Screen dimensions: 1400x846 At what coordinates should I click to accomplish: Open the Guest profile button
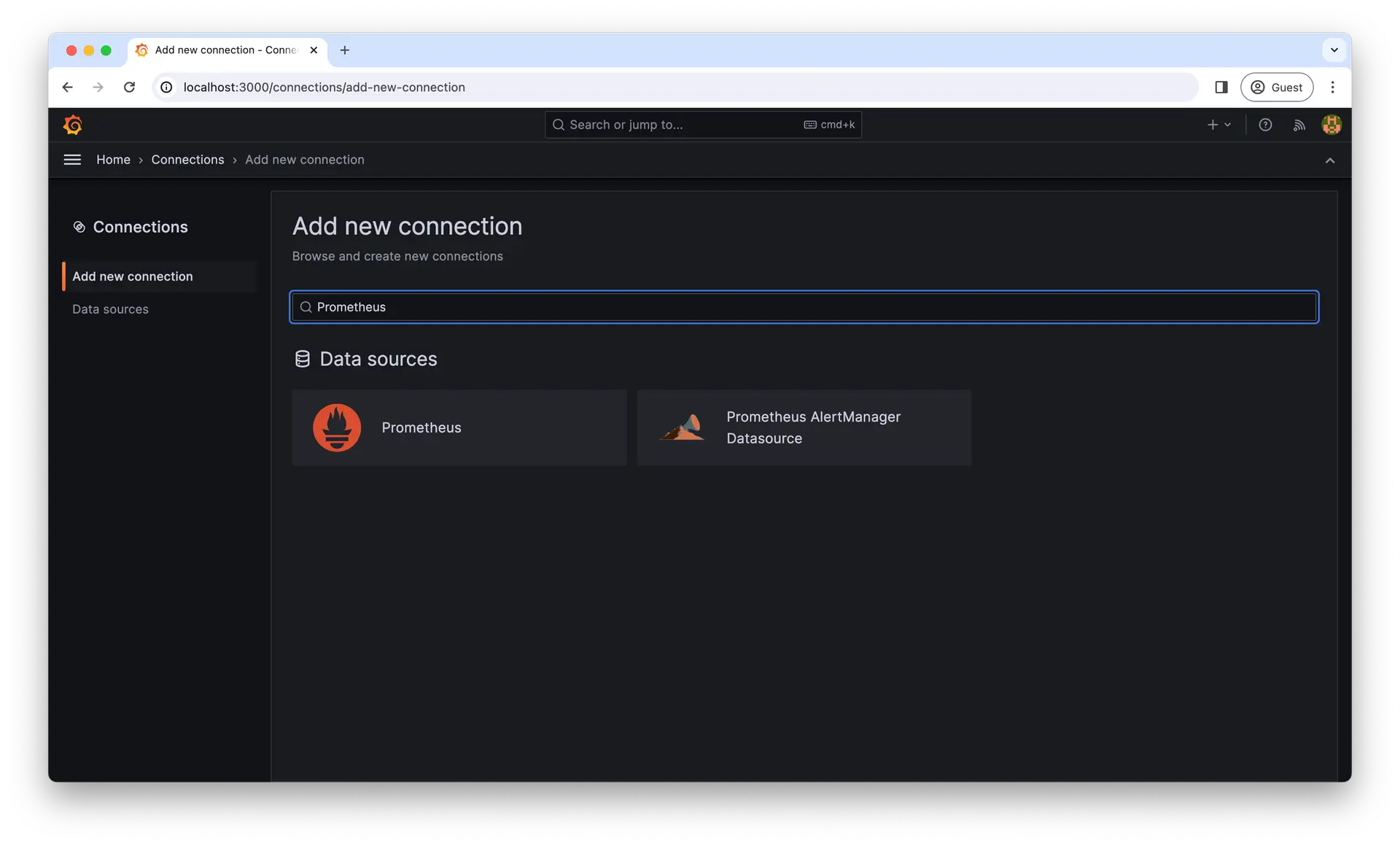(1277, 88)
